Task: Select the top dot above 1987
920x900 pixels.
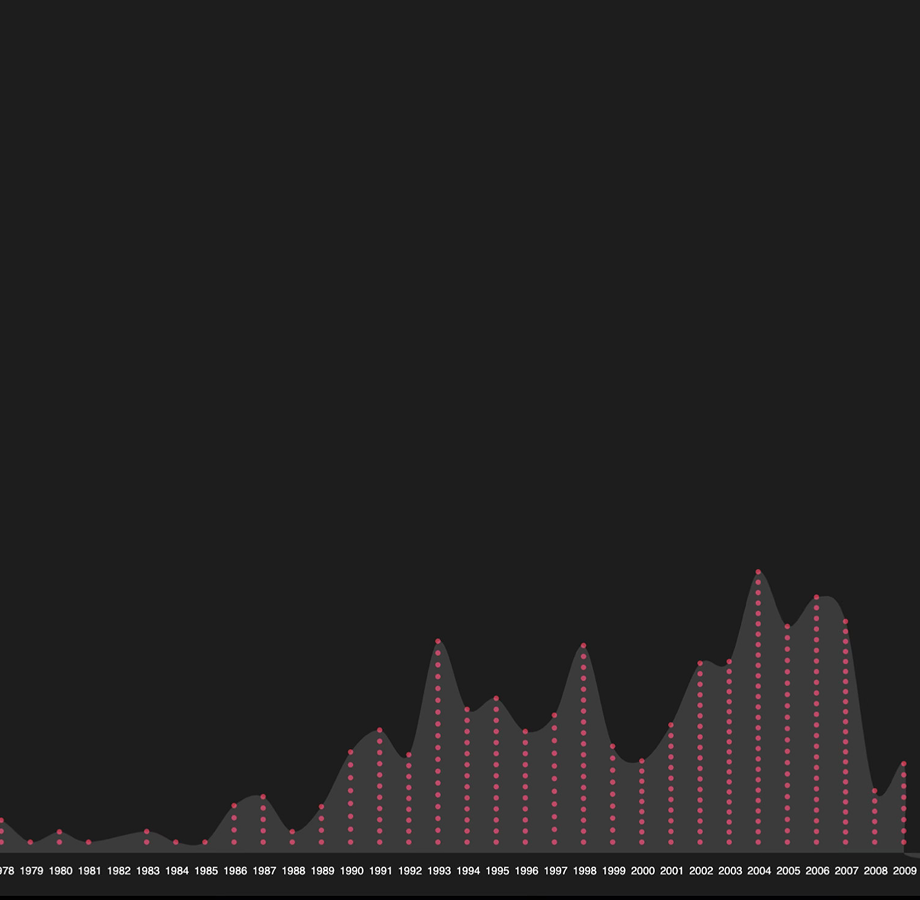Action: pos(263,797)
